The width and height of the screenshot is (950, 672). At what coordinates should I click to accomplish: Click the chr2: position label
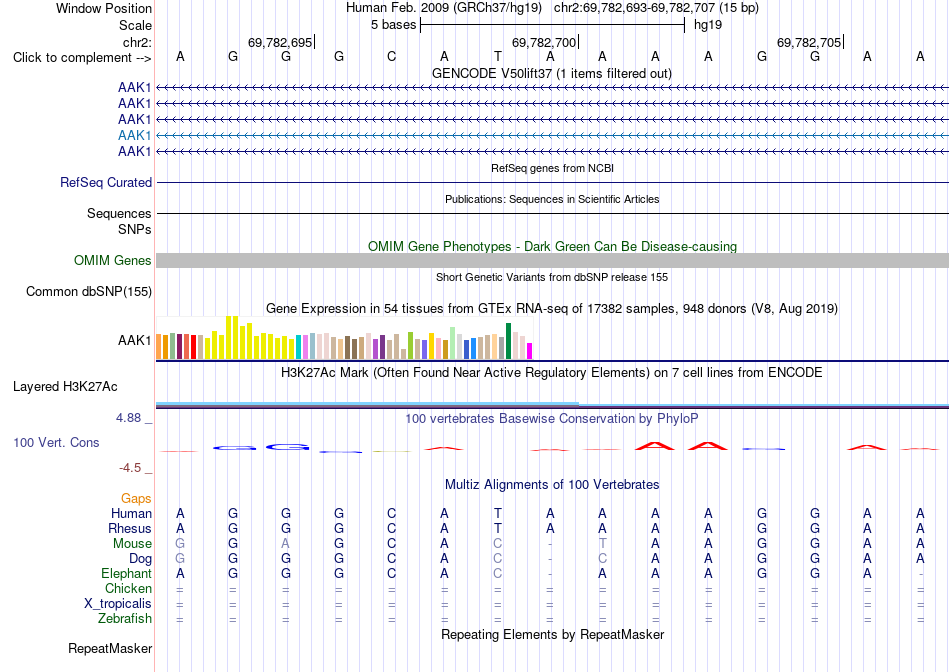pyautogui.click(x=137, y=42)
